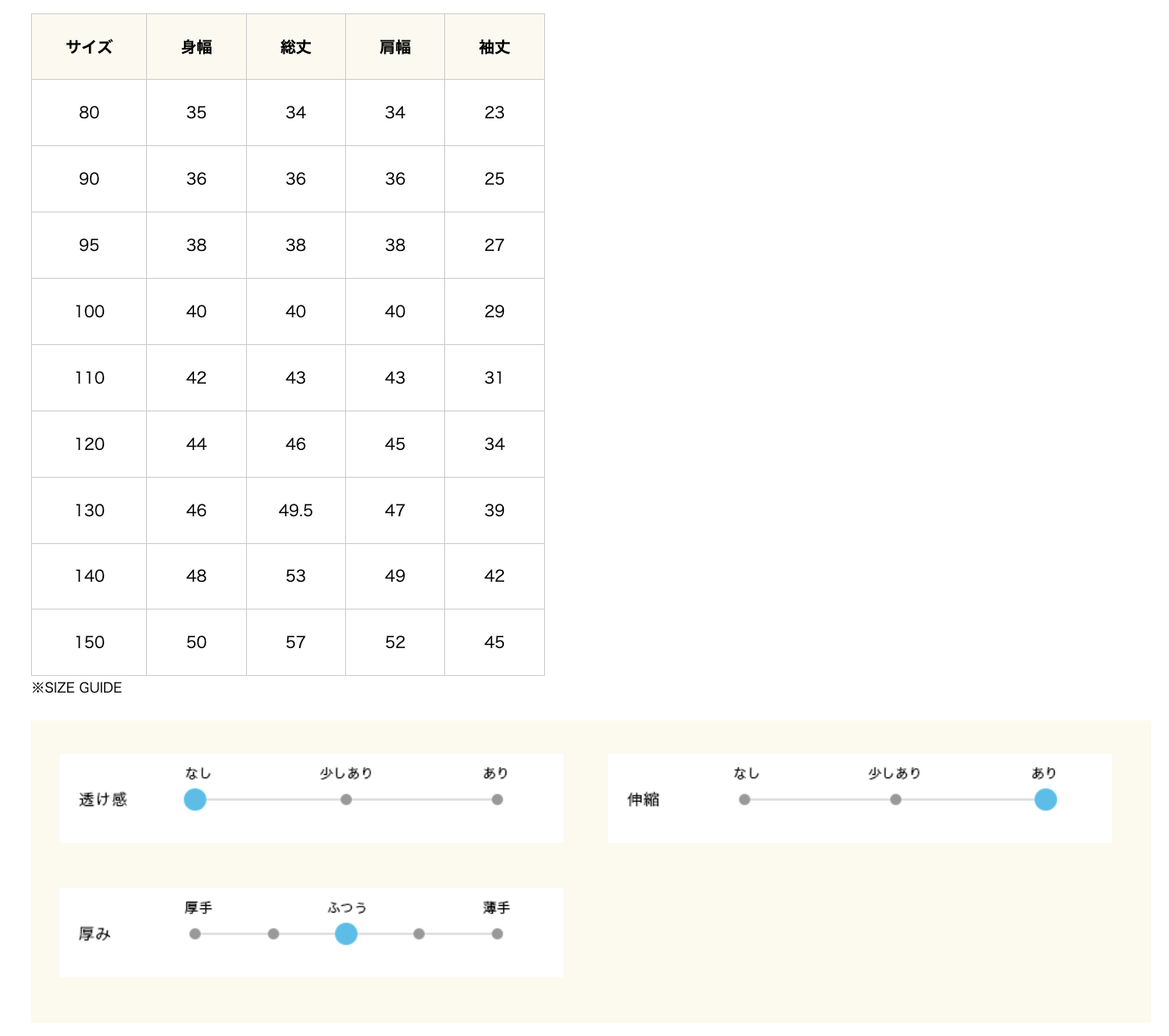Click the 49.5 total length cell
Image resolution: width=1169 pixels, height=1036 pixels.
point(296,510)
